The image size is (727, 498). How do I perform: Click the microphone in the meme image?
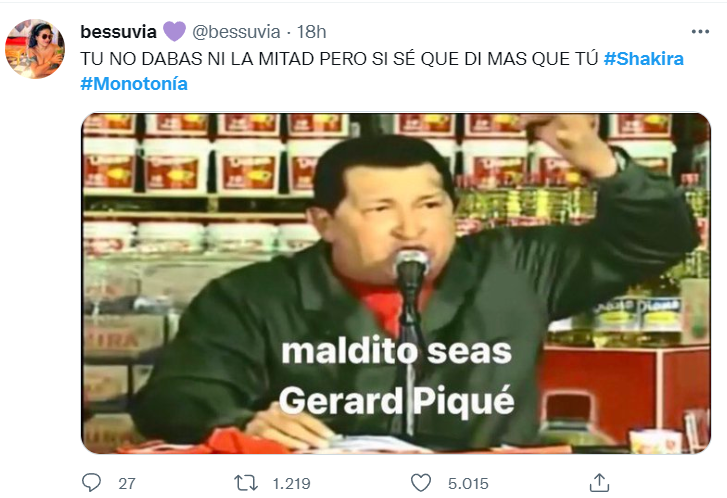coord(411,267)
